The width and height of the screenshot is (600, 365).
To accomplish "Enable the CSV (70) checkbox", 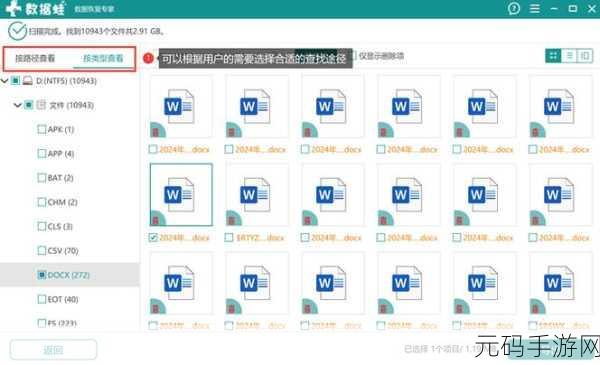I will 41,251.
